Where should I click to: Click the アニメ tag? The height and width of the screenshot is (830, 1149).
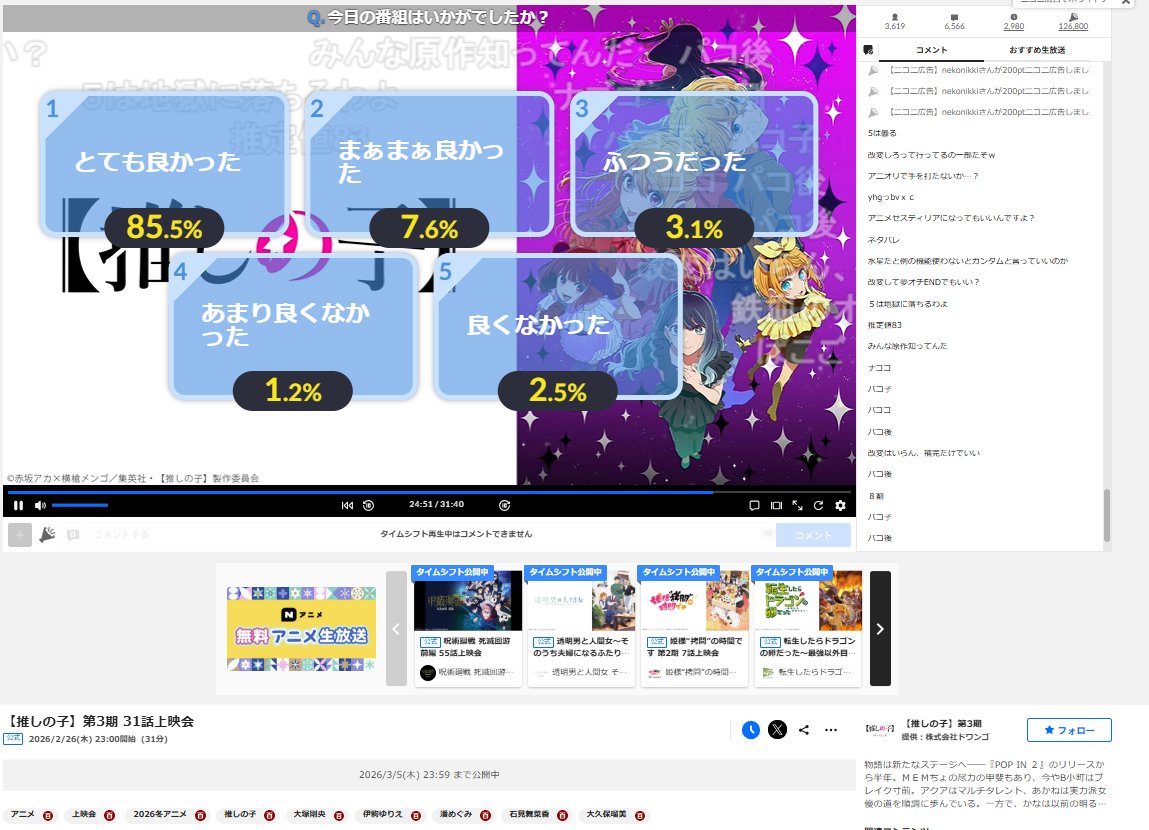[x=22, y=815]
